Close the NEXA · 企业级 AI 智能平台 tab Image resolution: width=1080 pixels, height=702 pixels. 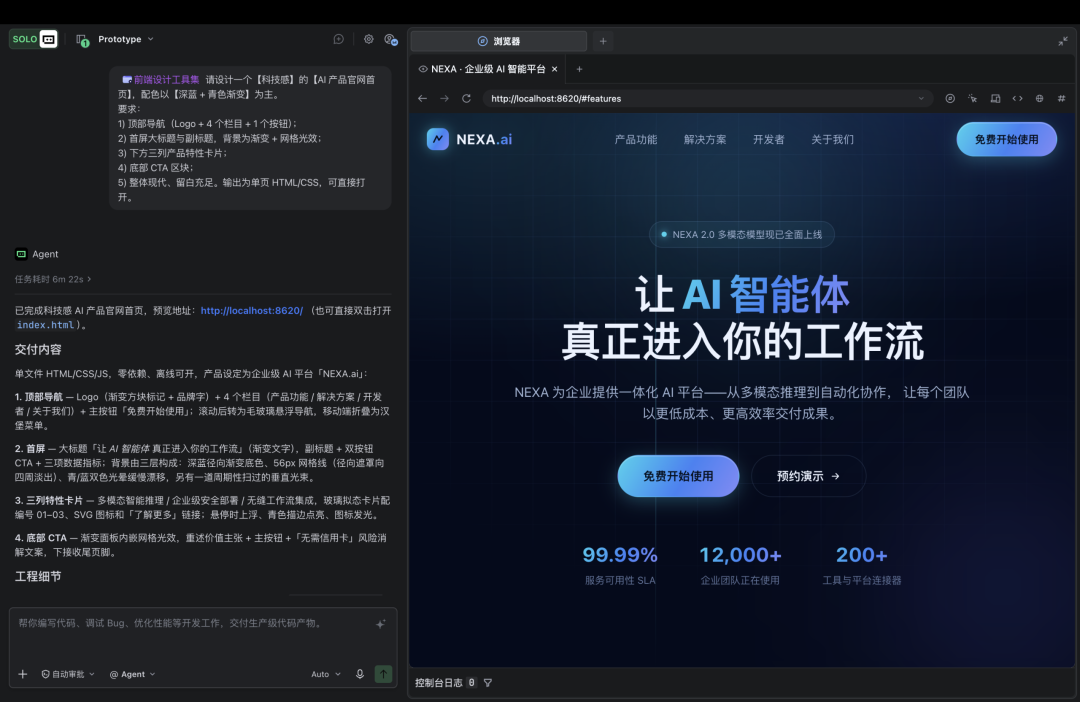pos(554,69)
